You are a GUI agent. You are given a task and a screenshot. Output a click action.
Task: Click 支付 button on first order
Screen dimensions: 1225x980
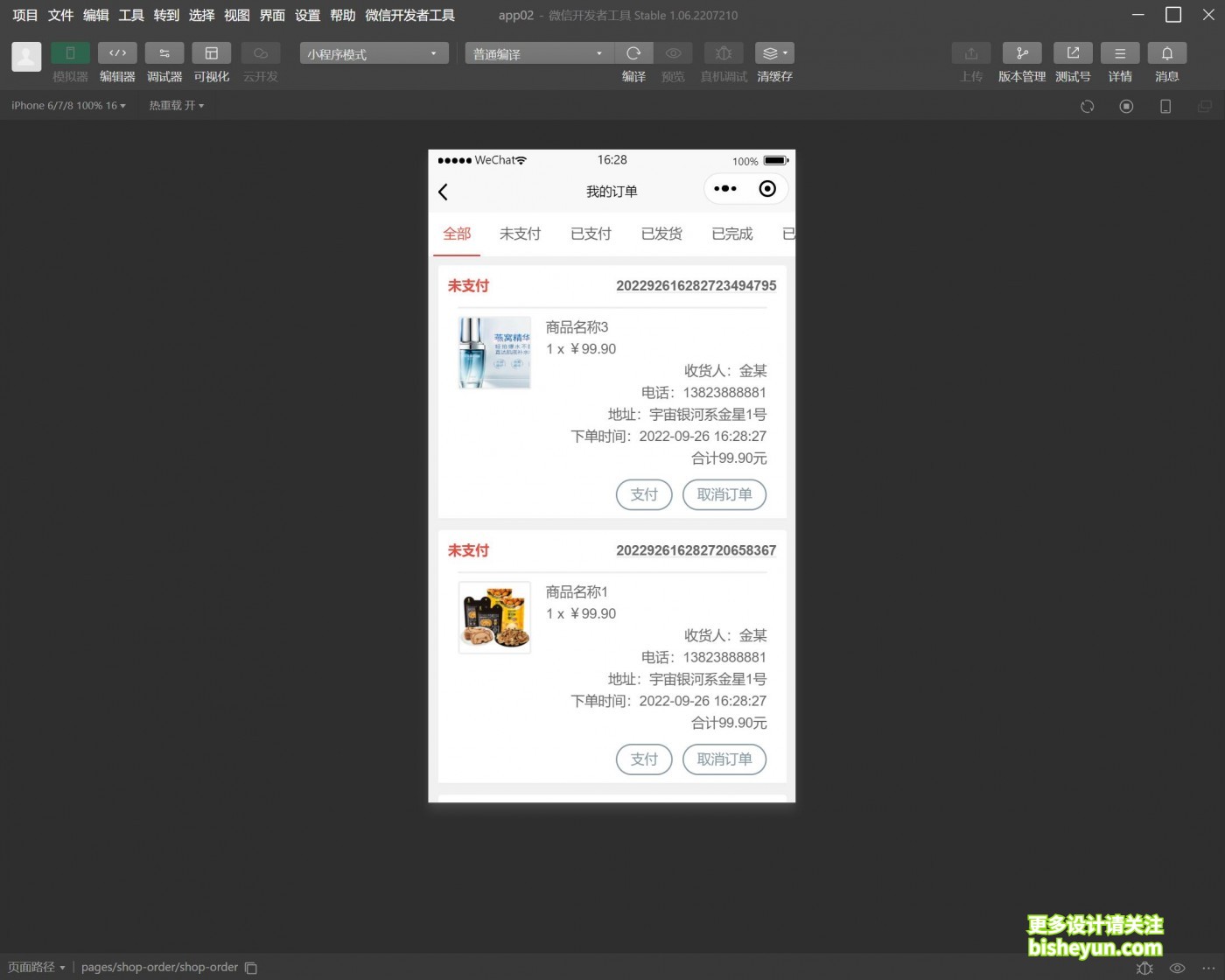pos(644,494)
